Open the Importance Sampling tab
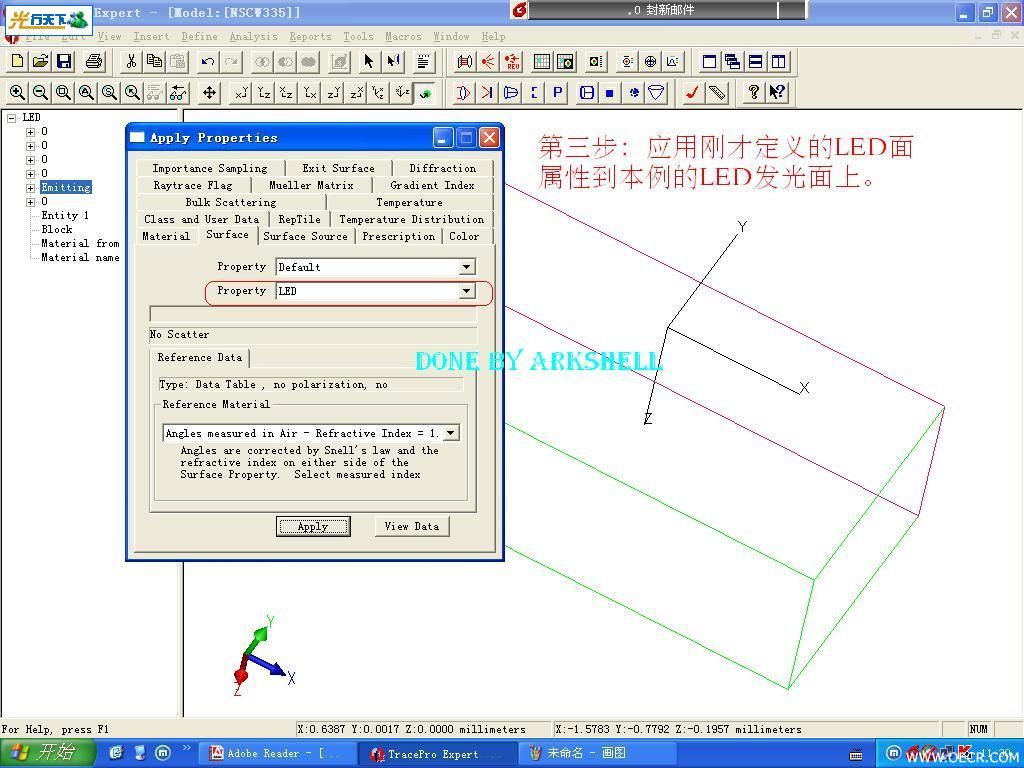Viewport: 1024px width, 768px height. click(210, 168)
